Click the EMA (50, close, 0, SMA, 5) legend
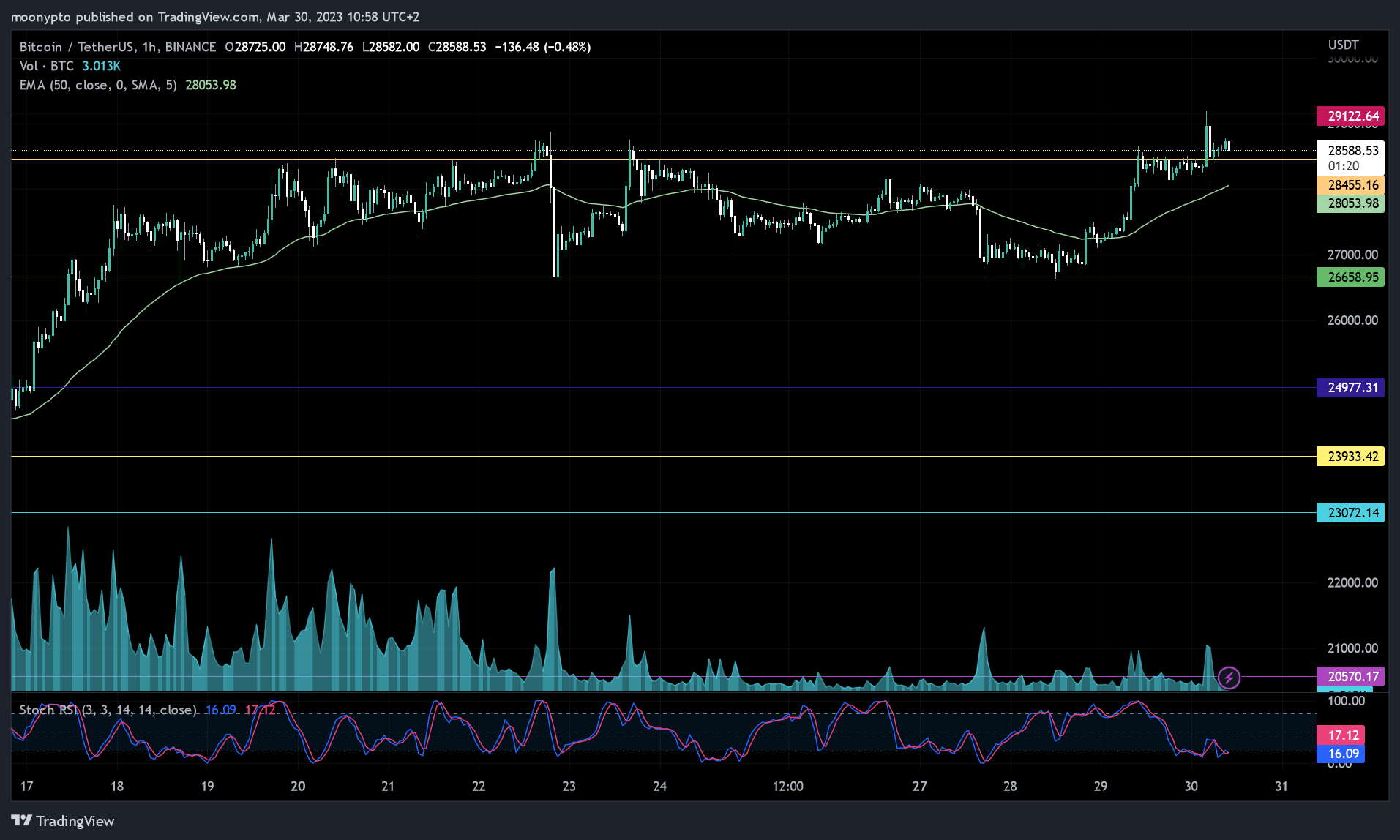 98,85
